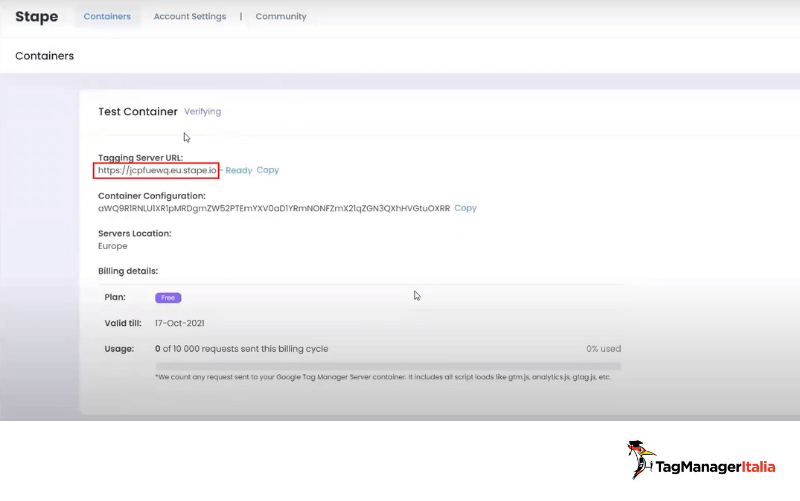Select the tagging server URL text

pyautogui.click(x=157, y=170)
